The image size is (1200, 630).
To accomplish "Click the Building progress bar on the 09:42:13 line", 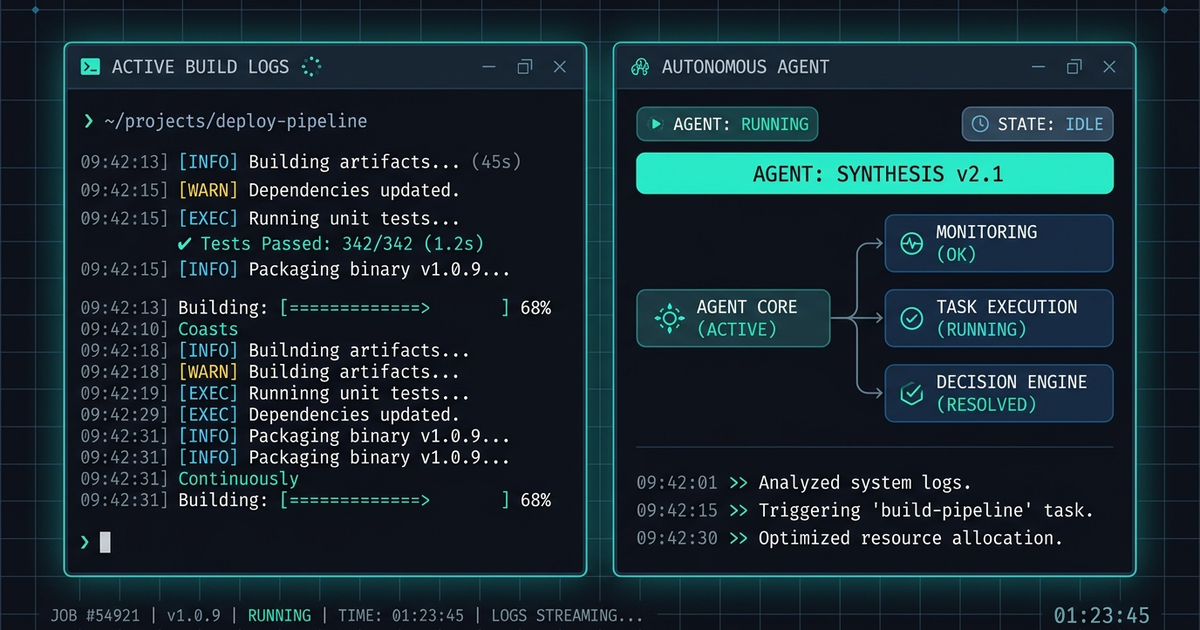I will tap(395, 308).
